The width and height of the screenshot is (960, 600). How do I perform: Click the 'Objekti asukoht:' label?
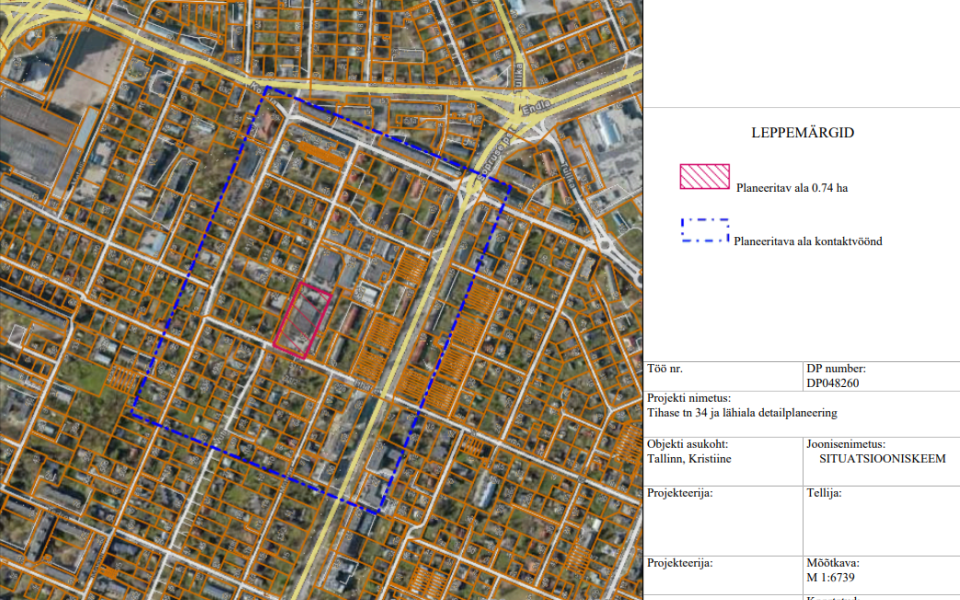click(688, 444)
